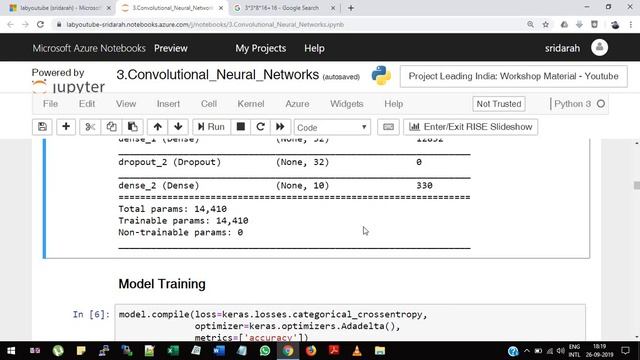Open browser zoom magnifier icon
The image size is (640, 360).
530,24
